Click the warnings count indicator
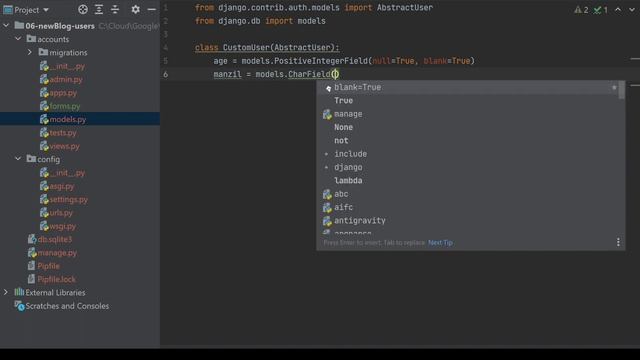Image resolution: width=640 pixels, height=360 pixels. pyautogui.click(x=581, y=10)
